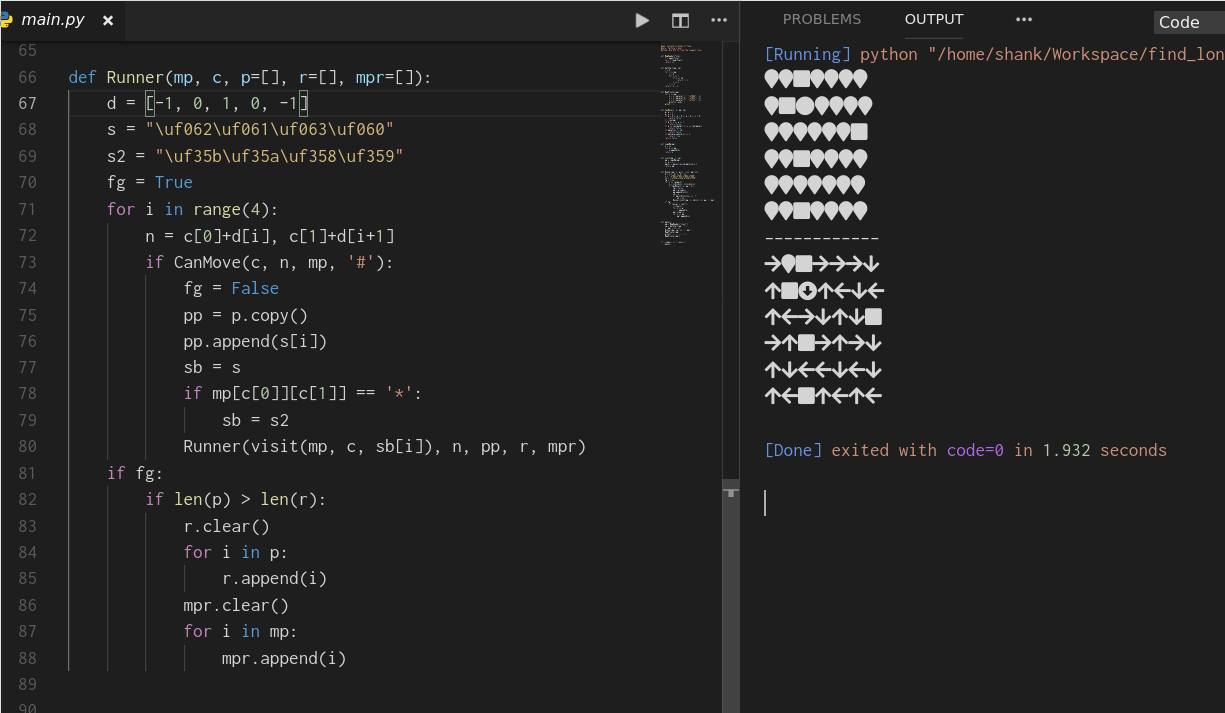1225x713 pixels.
Task: Click the '[Done] exited with code=0' line
Action: point(965,450)
